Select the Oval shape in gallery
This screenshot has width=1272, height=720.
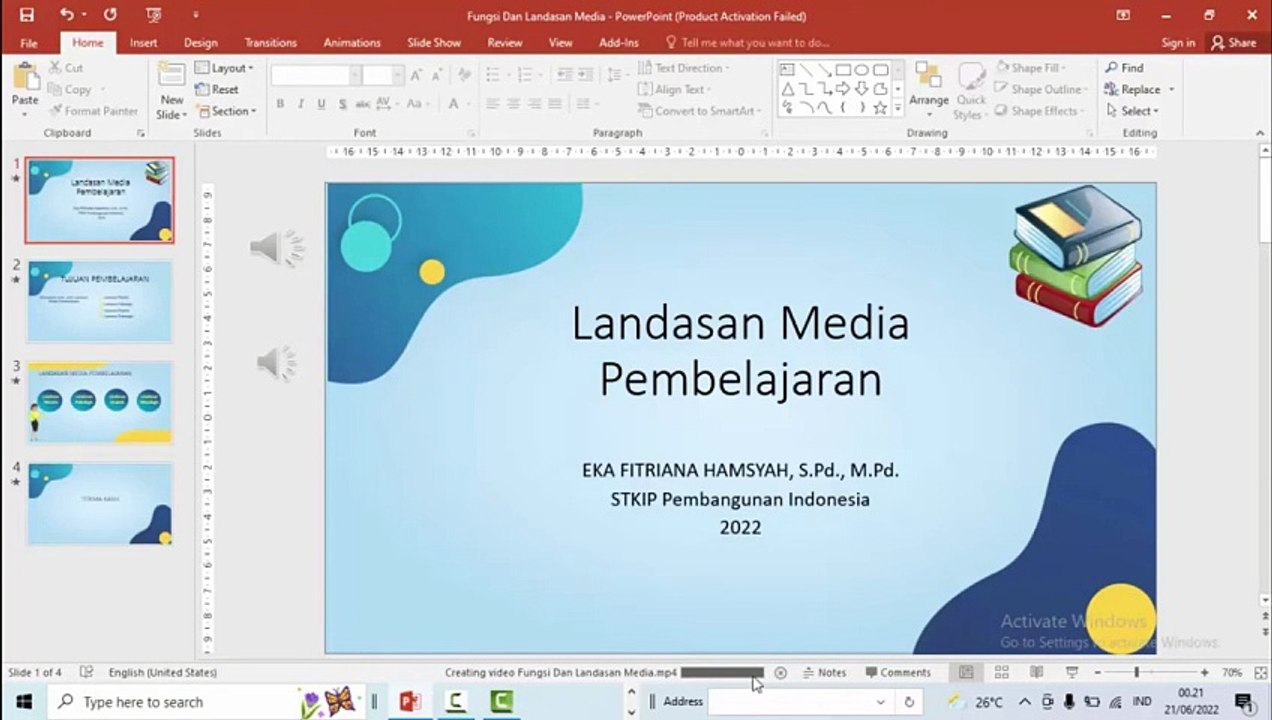[x=861, y=70]
